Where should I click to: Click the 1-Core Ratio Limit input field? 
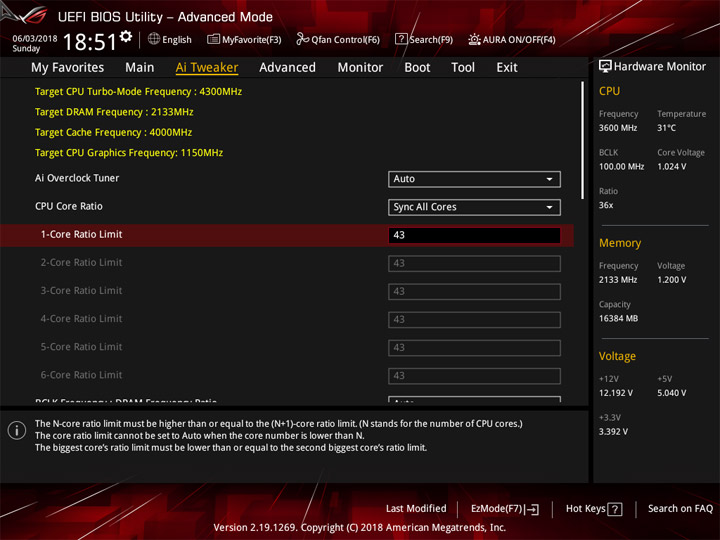(x=474, y=235)
